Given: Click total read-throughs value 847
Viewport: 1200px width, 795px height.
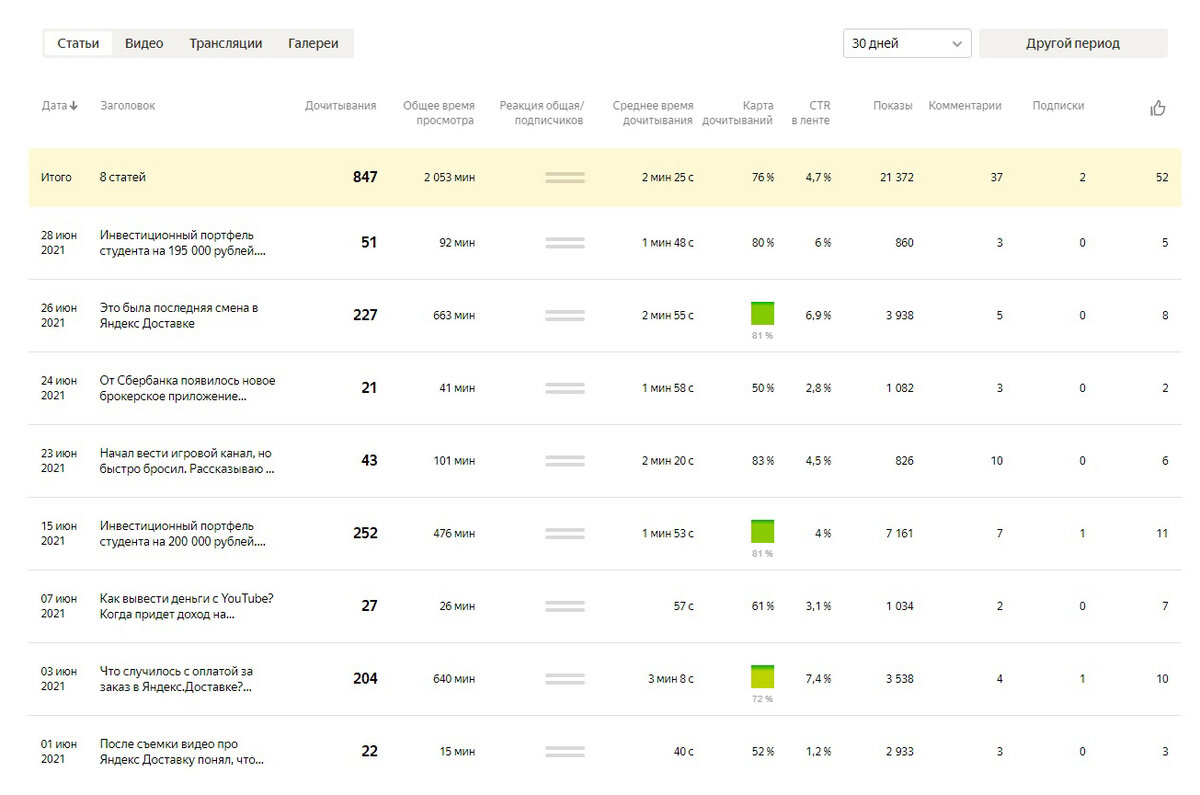Looking at the screenshot, I should 365,177.
